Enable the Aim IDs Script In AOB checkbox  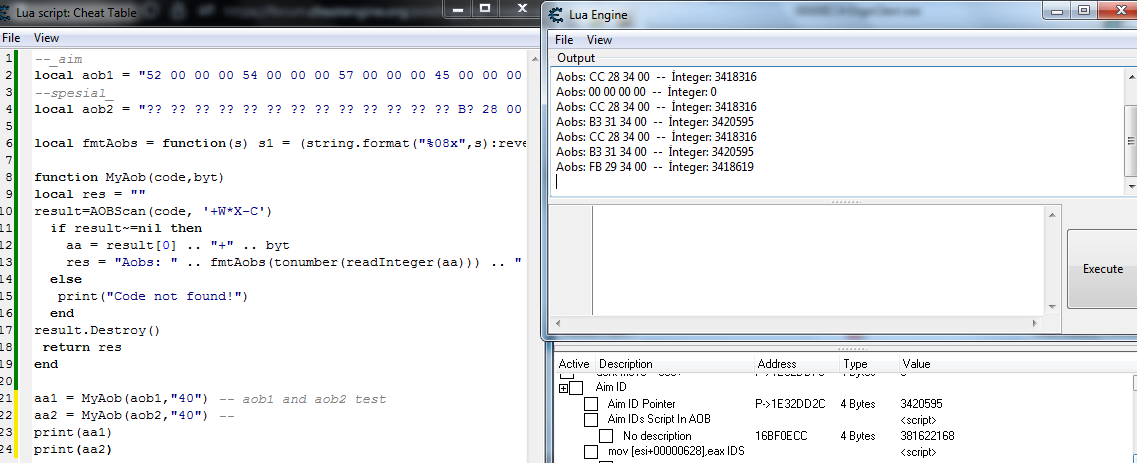(591, 420)
